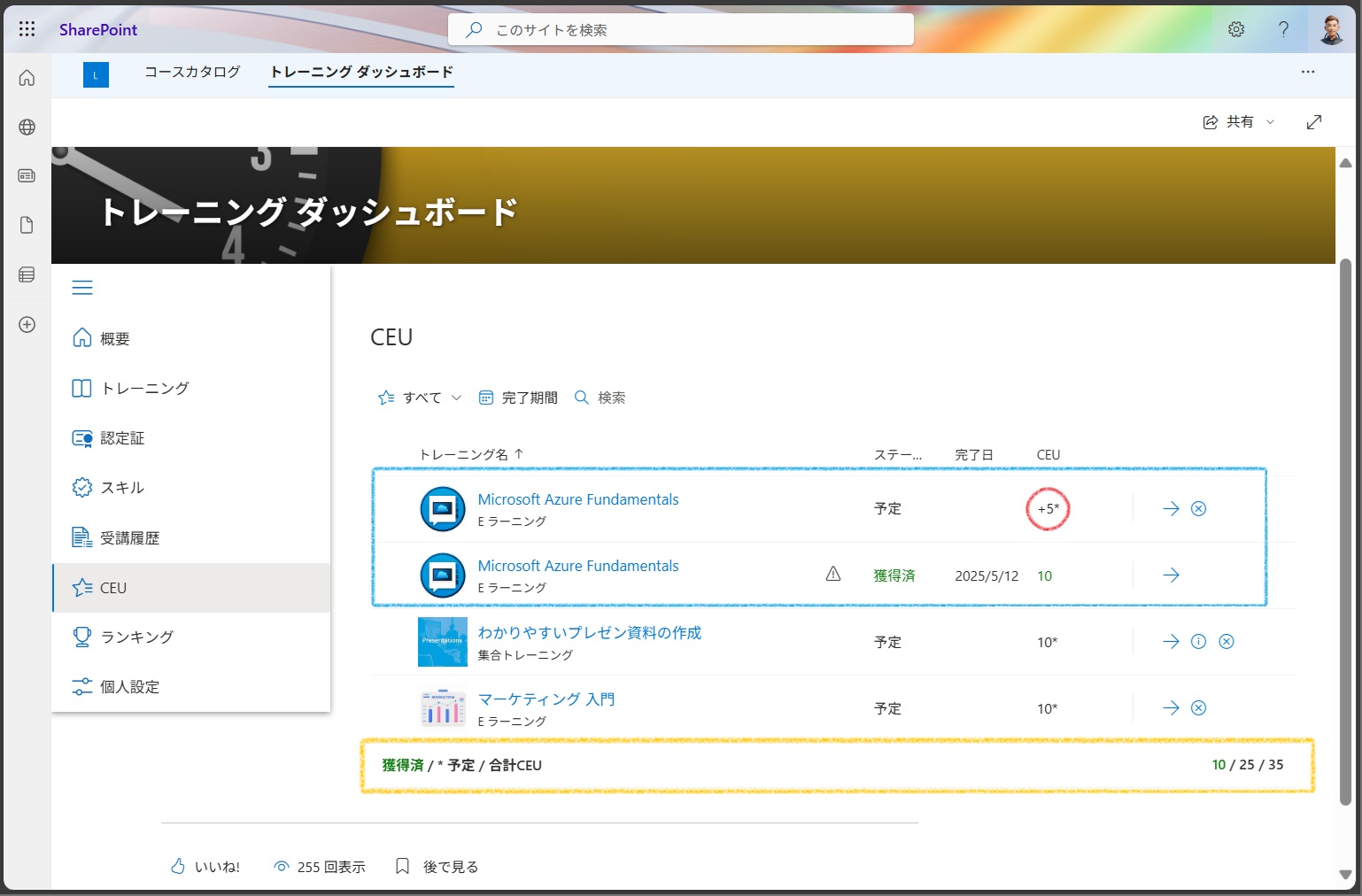
Task: Click the ステー... column header
Action: 898,454
